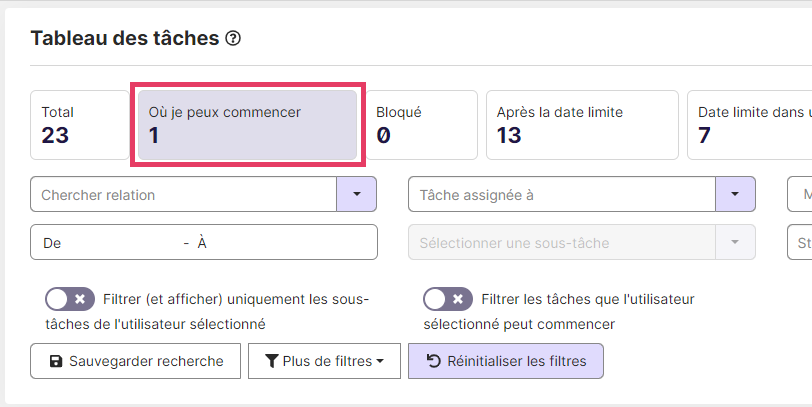The height and width of the screenshot is (407, 812).
Task: Click the Sélectionner une sous-tâche field
Action: click(x=562, y=242)
